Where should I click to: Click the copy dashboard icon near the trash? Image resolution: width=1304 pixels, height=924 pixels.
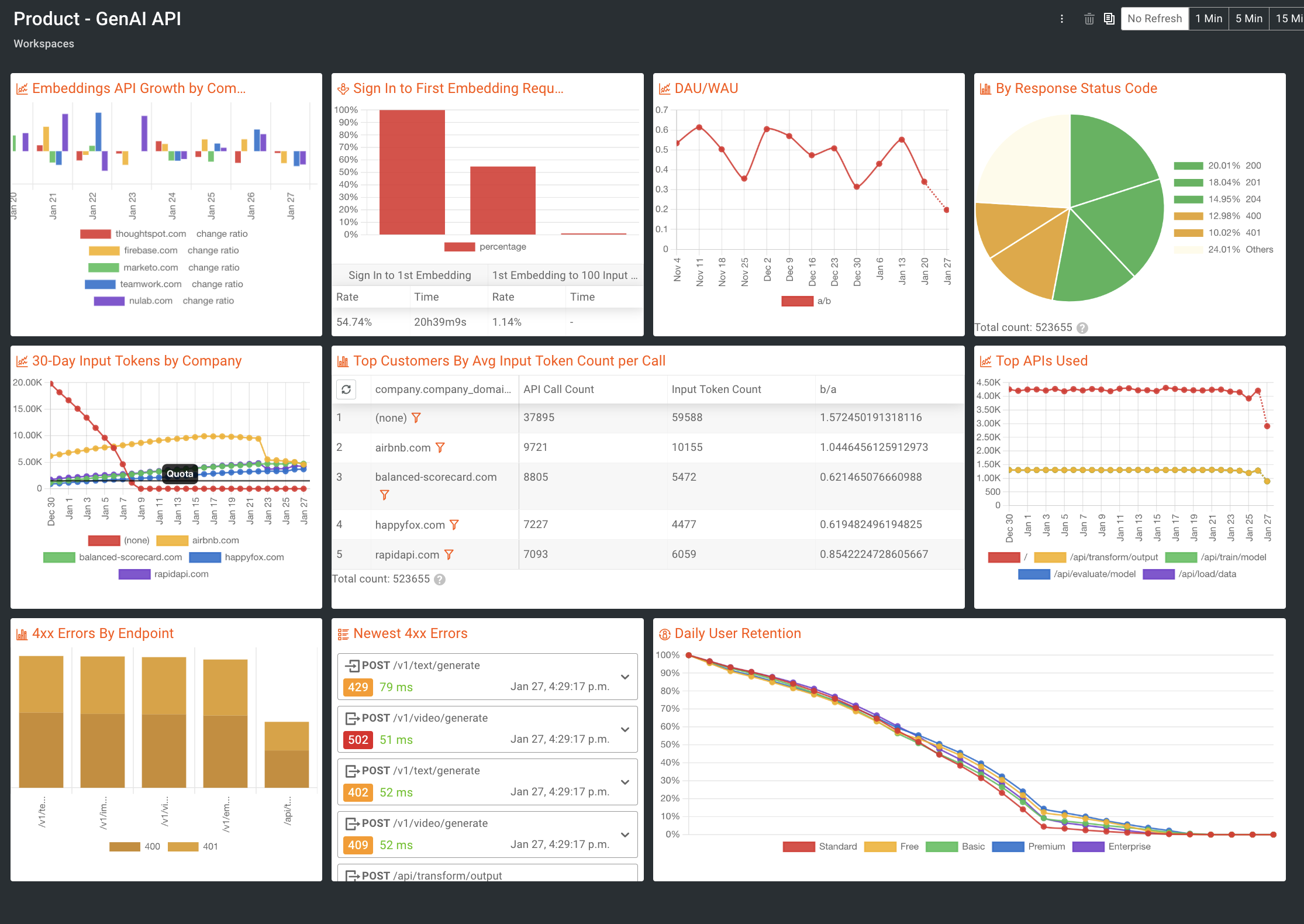coord(1109,18)
